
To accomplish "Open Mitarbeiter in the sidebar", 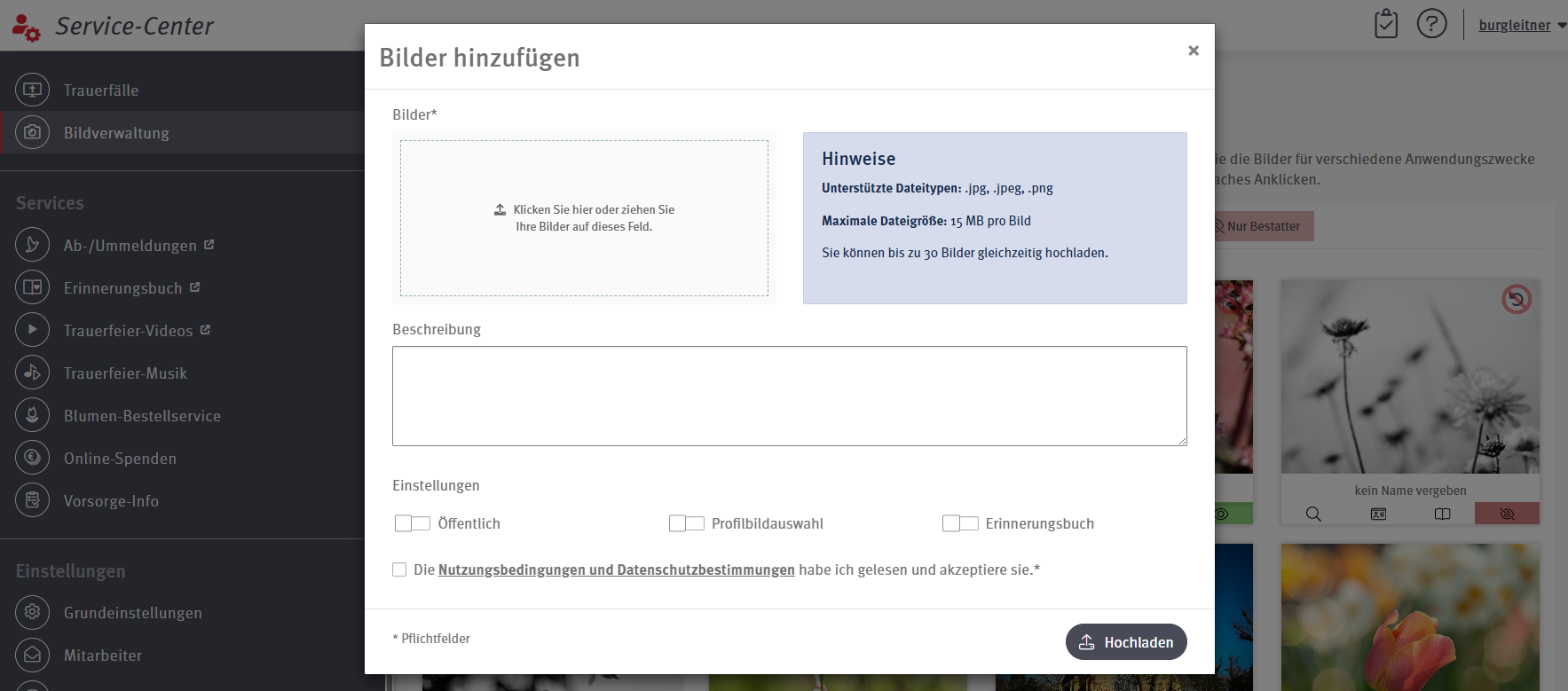I will (x=103, y=656).
